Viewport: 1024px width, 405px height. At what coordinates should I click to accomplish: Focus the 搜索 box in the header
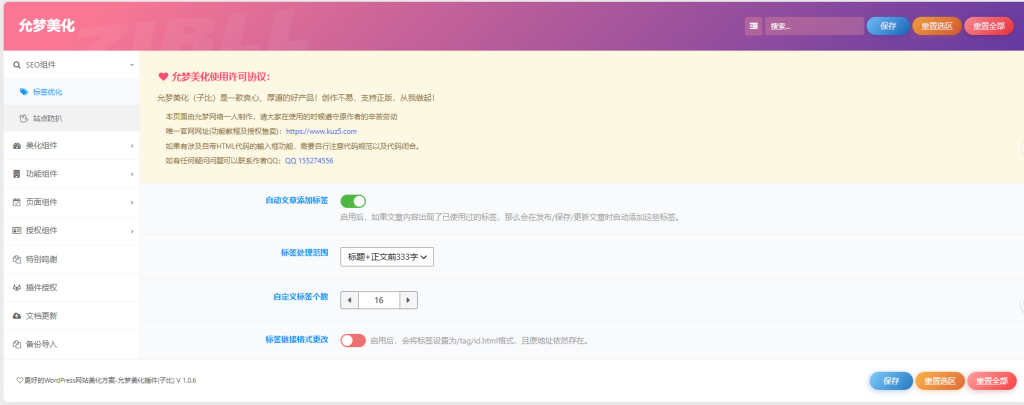coord(814,26)
